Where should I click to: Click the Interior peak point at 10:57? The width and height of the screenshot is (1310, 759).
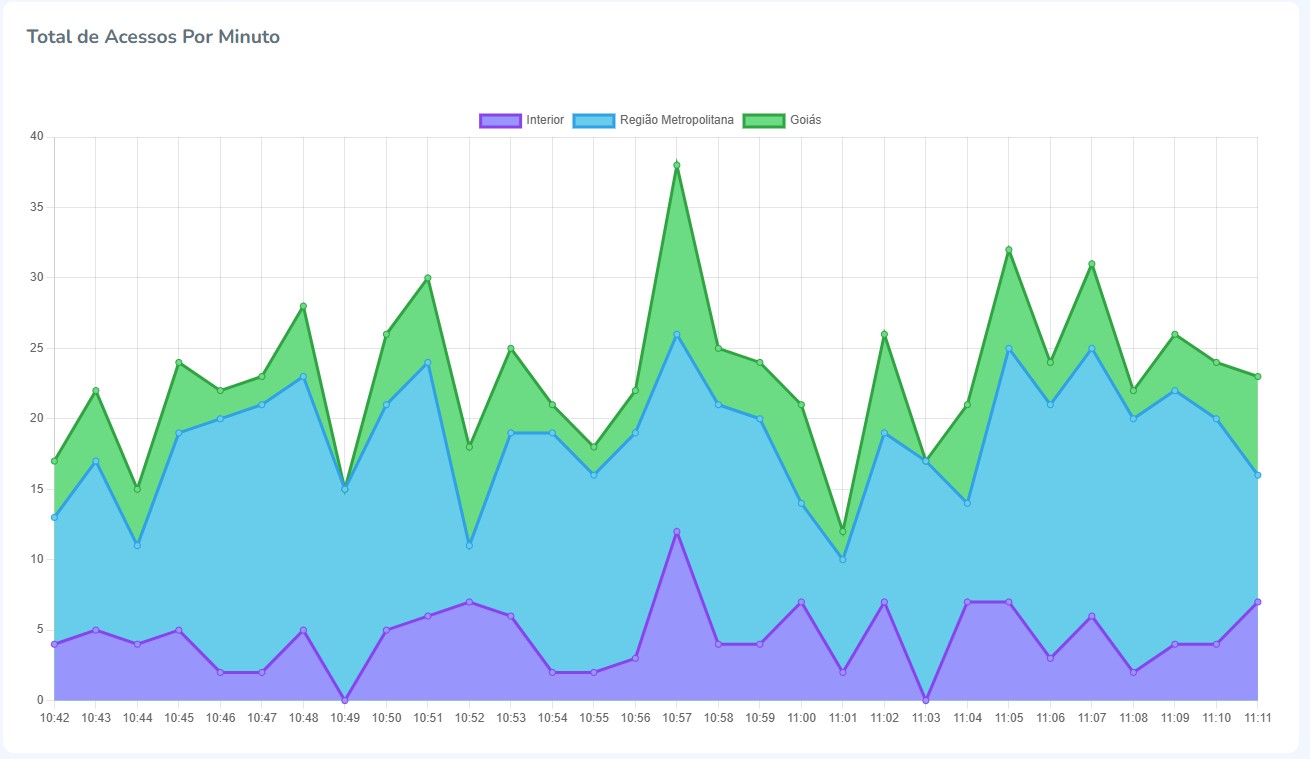(677, 532)
